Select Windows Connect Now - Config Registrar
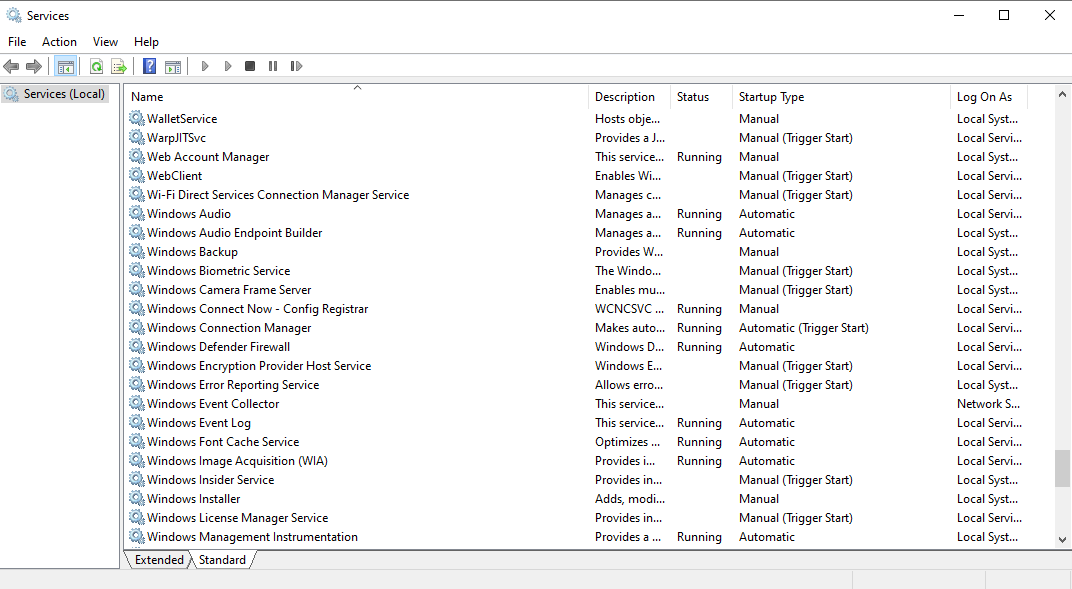The width and height of the screenshot is (1072, 589). 257,309
